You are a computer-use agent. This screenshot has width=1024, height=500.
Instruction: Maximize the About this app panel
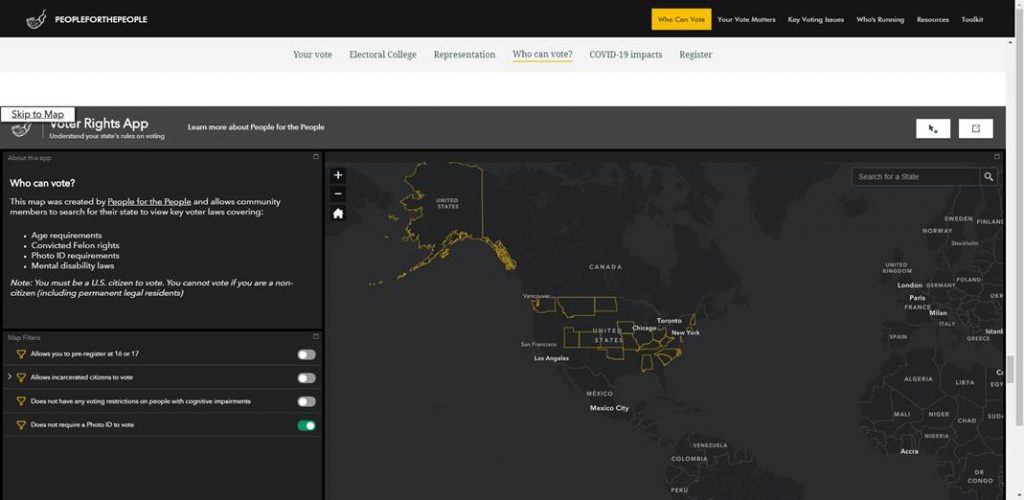pyautogui.click(x=315, y=157)
